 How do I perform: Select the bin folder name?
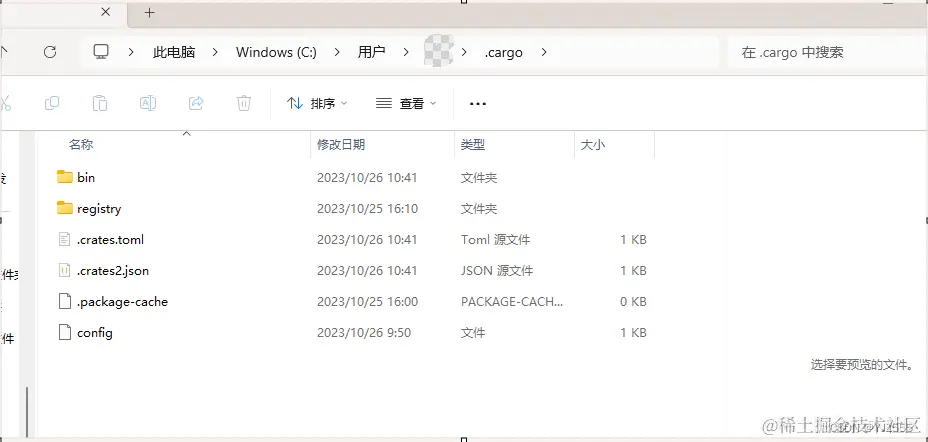click(x=86, y=177)
